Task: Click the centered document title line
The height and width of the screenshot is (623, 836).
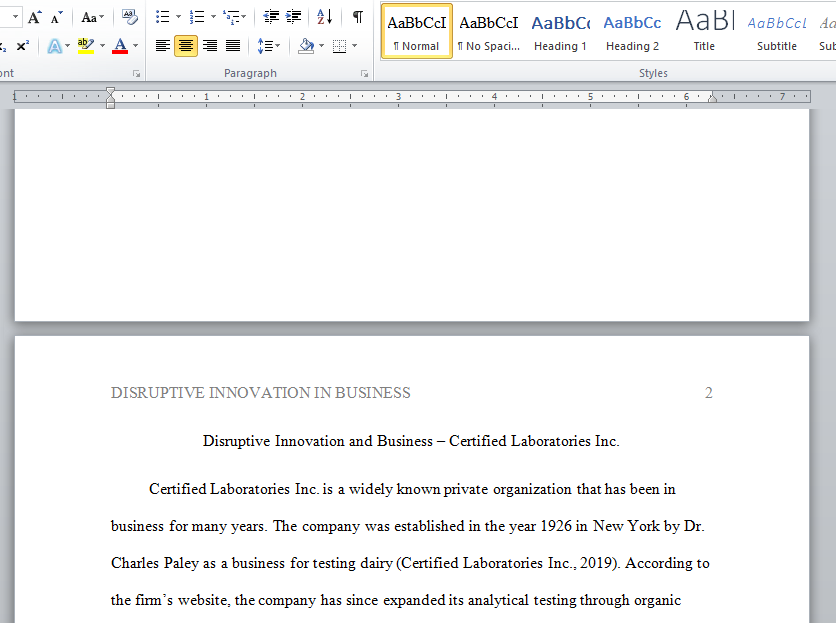Action: tap(411, 441)
